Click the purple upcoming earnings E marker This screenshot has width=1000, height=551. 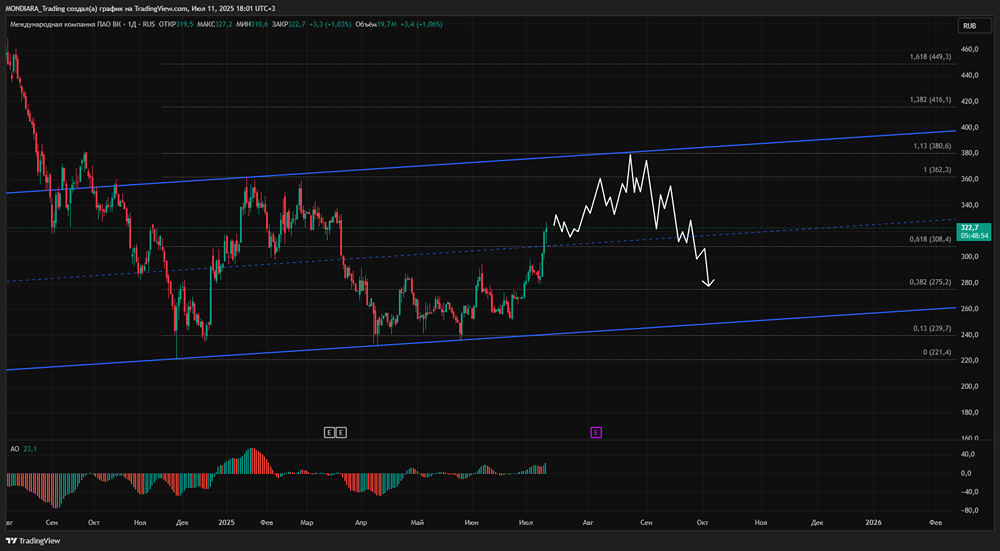[x=595, y=432]
